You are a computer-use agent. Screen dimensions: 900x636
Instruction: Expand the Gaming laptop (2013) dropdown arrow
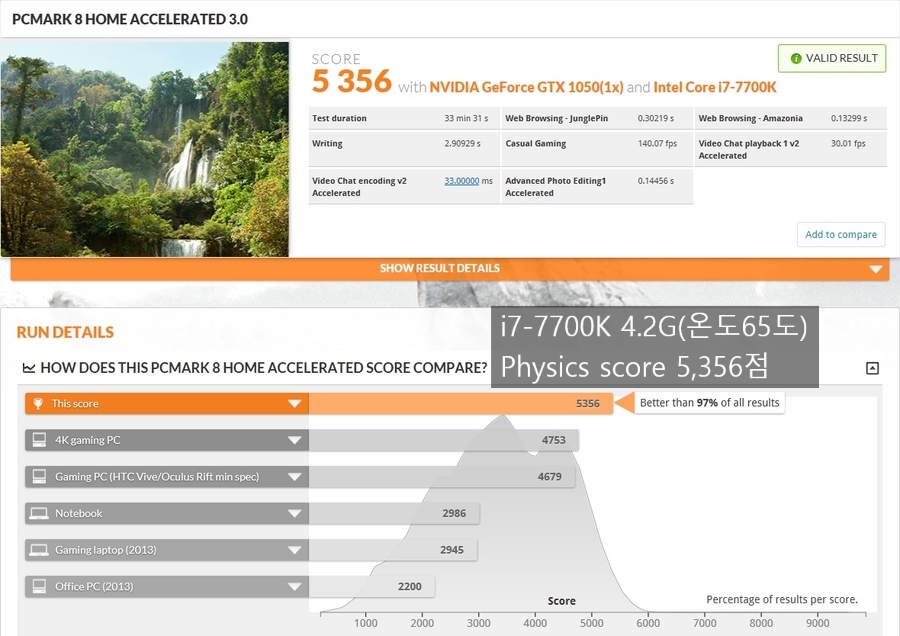[x=294, y=550]
